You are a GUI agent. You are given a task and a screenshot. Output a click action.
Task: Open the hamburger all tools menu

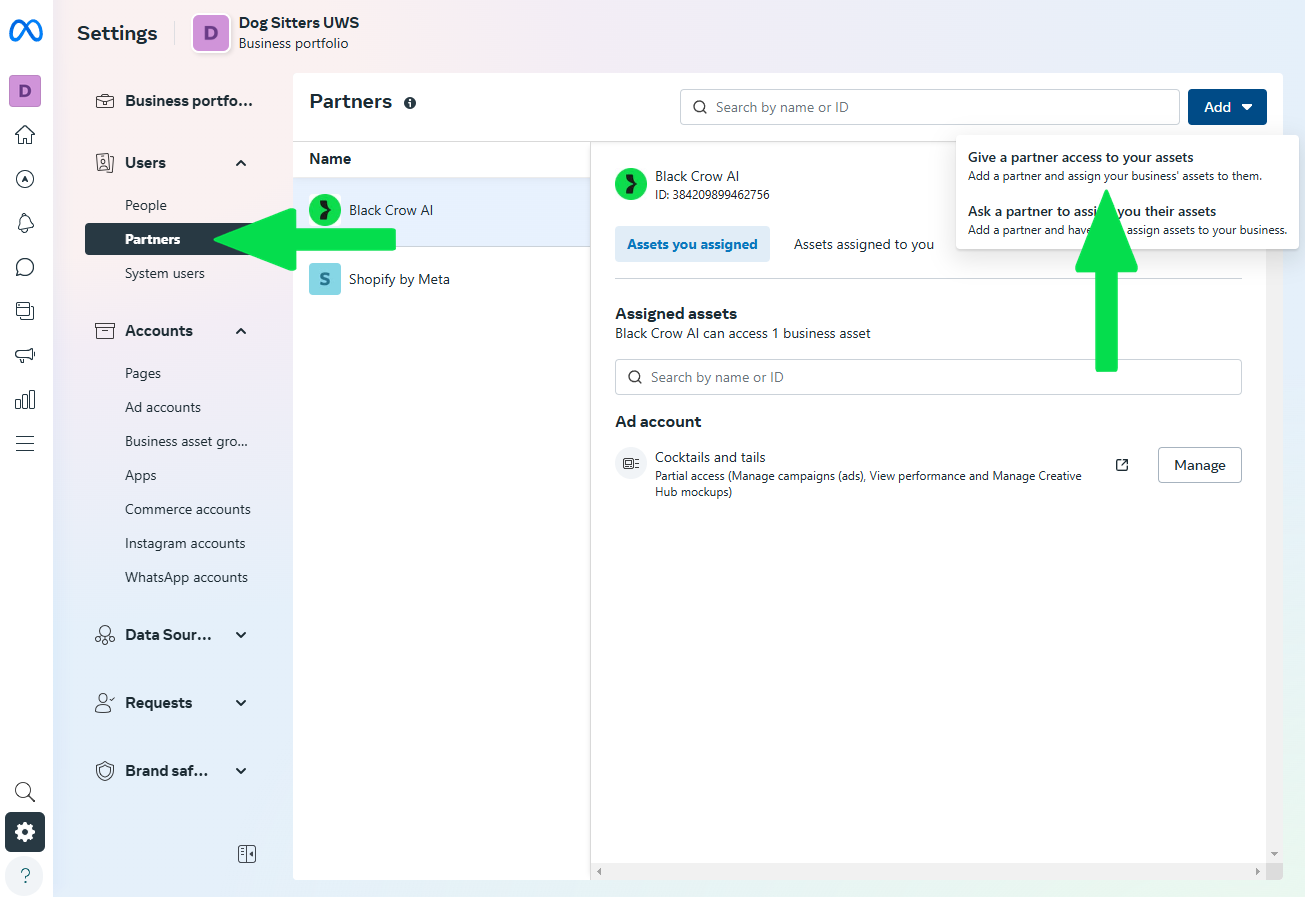click(x=25, y=444)
